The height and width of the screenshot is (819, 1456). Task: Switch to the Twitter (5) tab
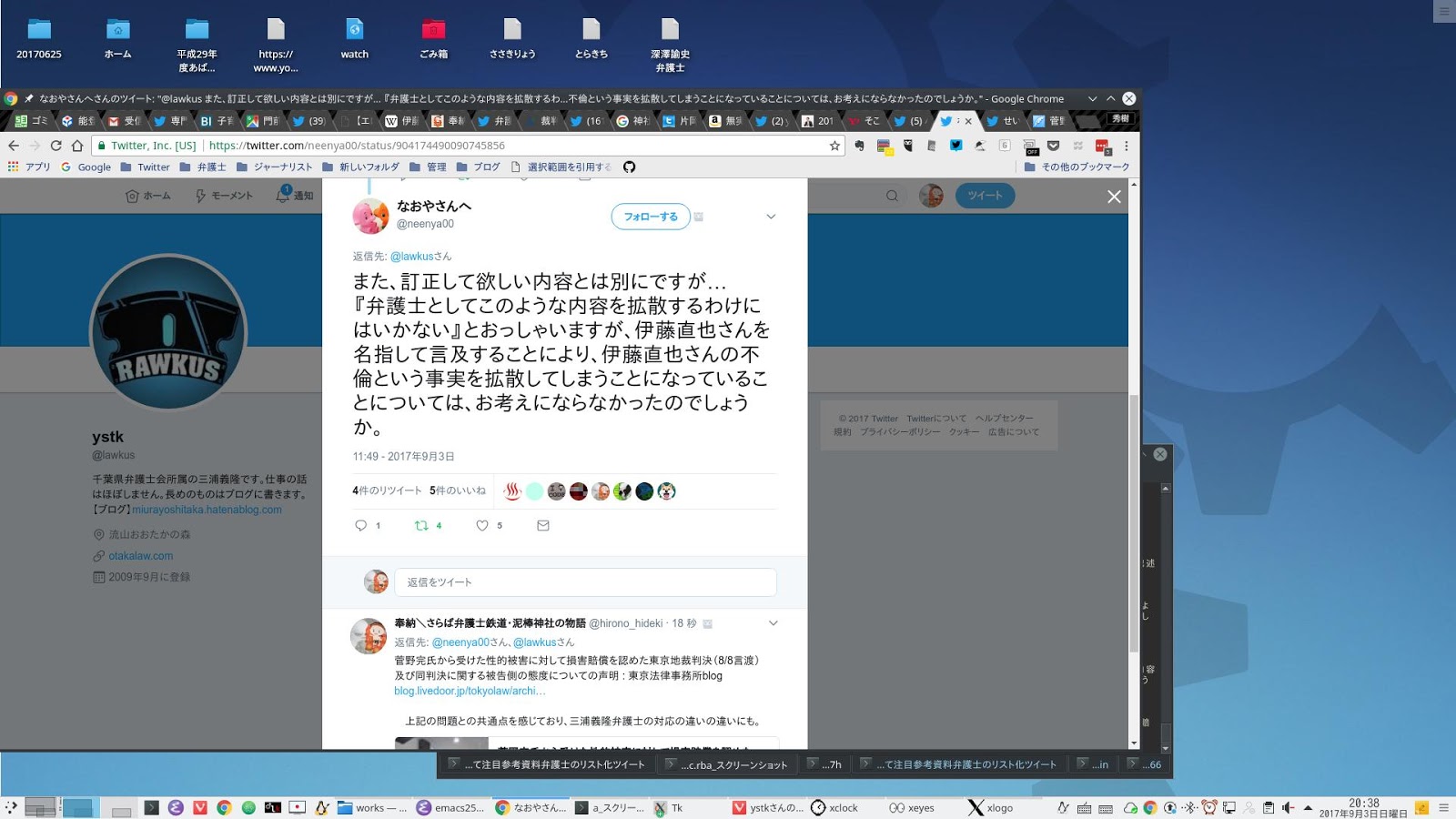pyautogui.click(x=910, y=120)
